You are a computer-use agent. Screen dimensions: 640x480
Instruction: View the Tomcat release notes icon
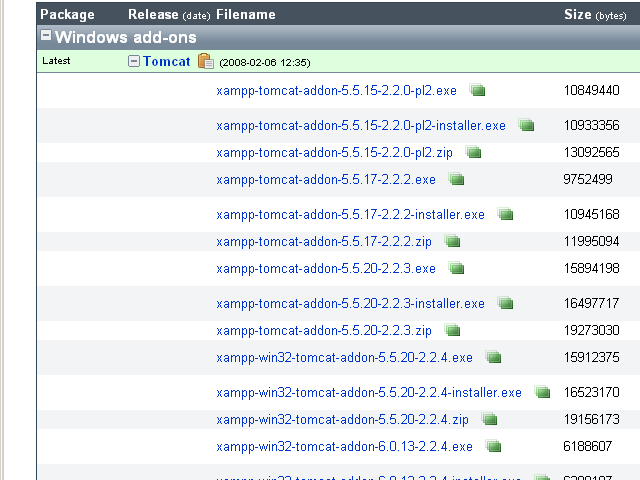(x=206, y=61)
